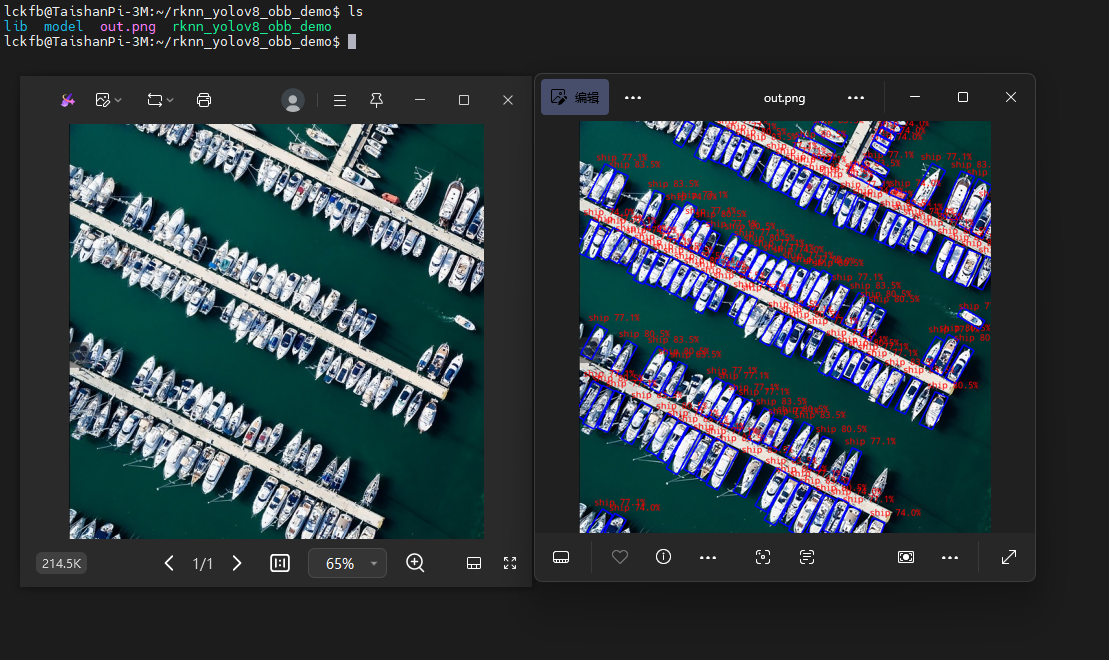Open the more options next to out.png title
The height and width of the screenshot is (660, 1109).
856,98
